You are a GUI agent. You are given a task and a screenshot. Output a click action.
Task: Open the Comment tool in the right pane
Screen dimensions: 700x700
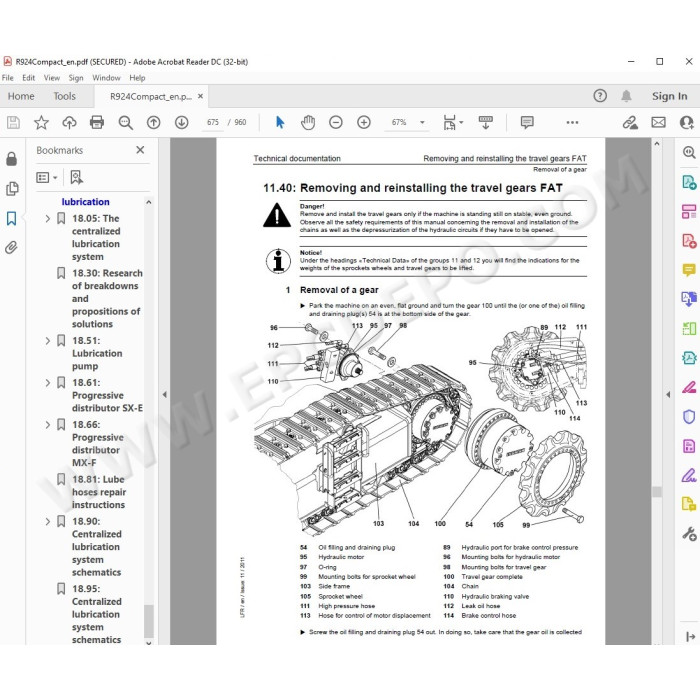click(689, 270)
